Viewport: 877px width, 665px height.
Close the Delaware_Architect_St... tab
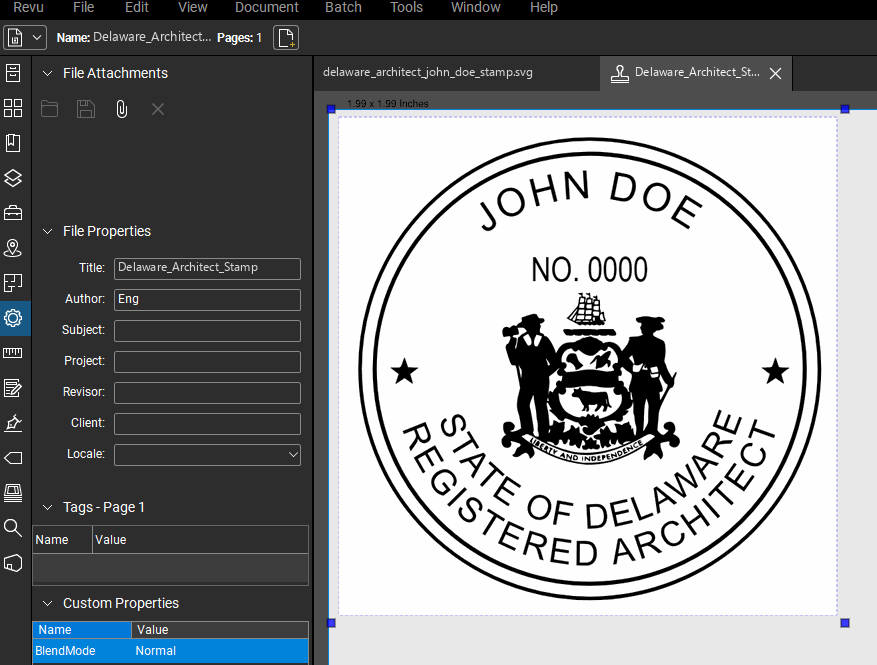(x=775, y=73)
